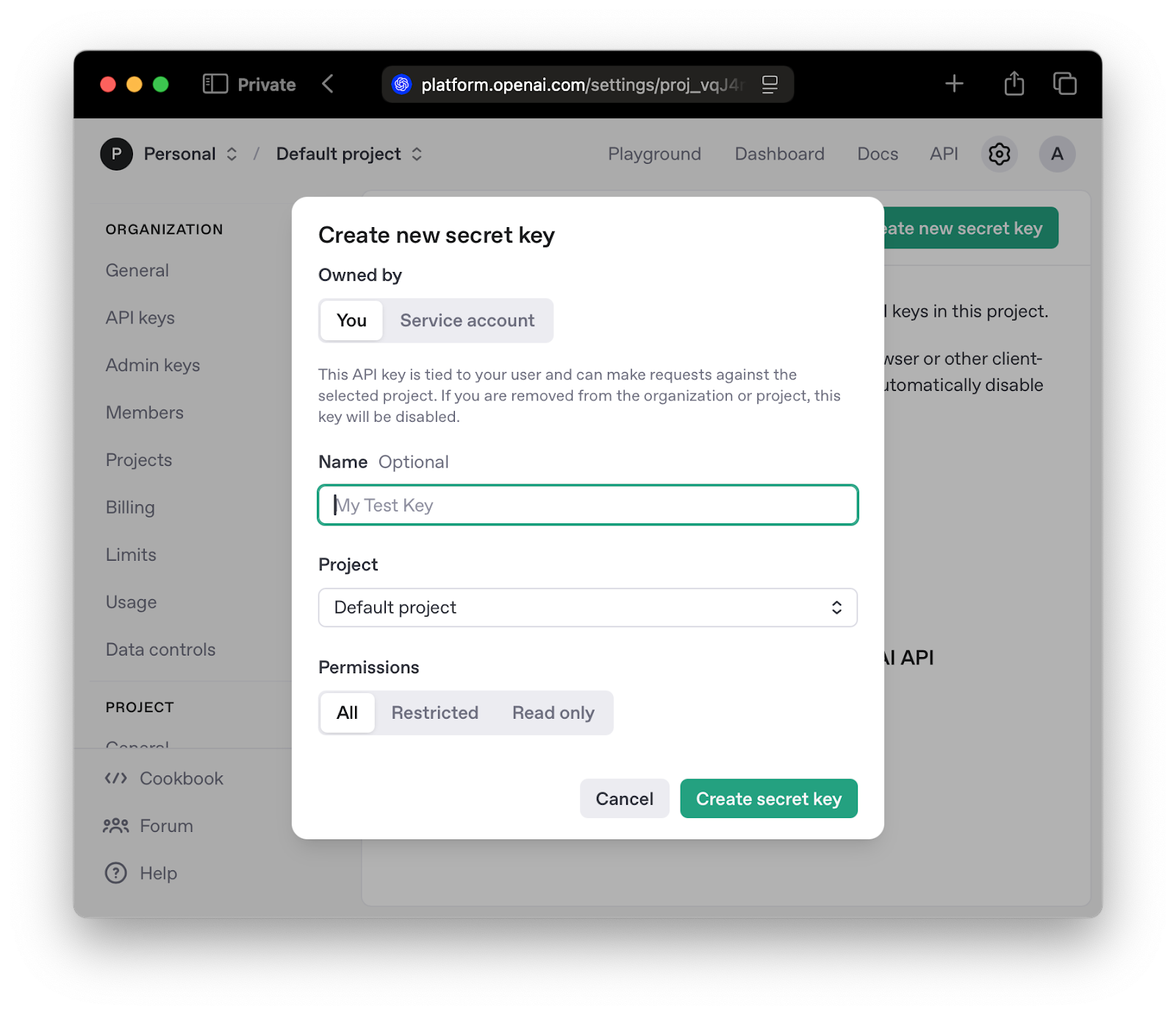Open Cookbook in the sidebar
The image size is (1176, 1015).
coord(164,778)
